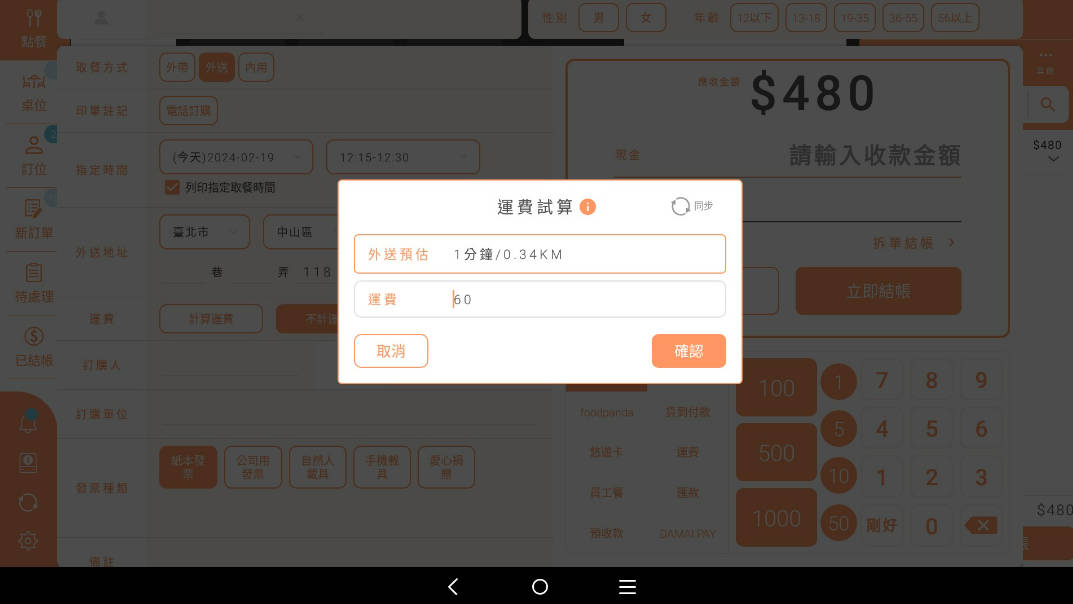Go to 桌位 in the sidebar
1073x604 pixels.
point(34,93)
